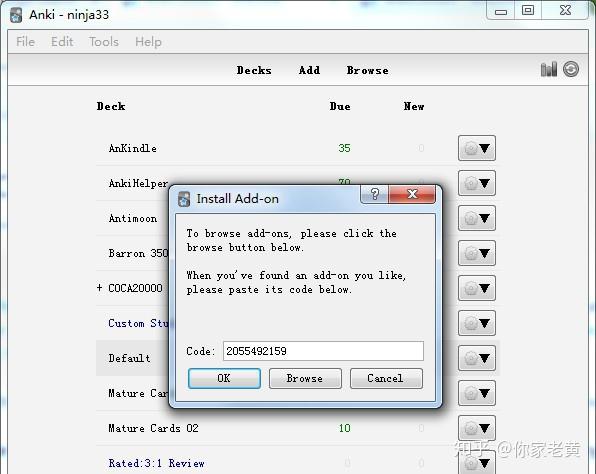Image resolution: width=596 pixels, height=474 pixels.
Task: Click OK in Install Add-on dialog
Action: pos(224,378)
